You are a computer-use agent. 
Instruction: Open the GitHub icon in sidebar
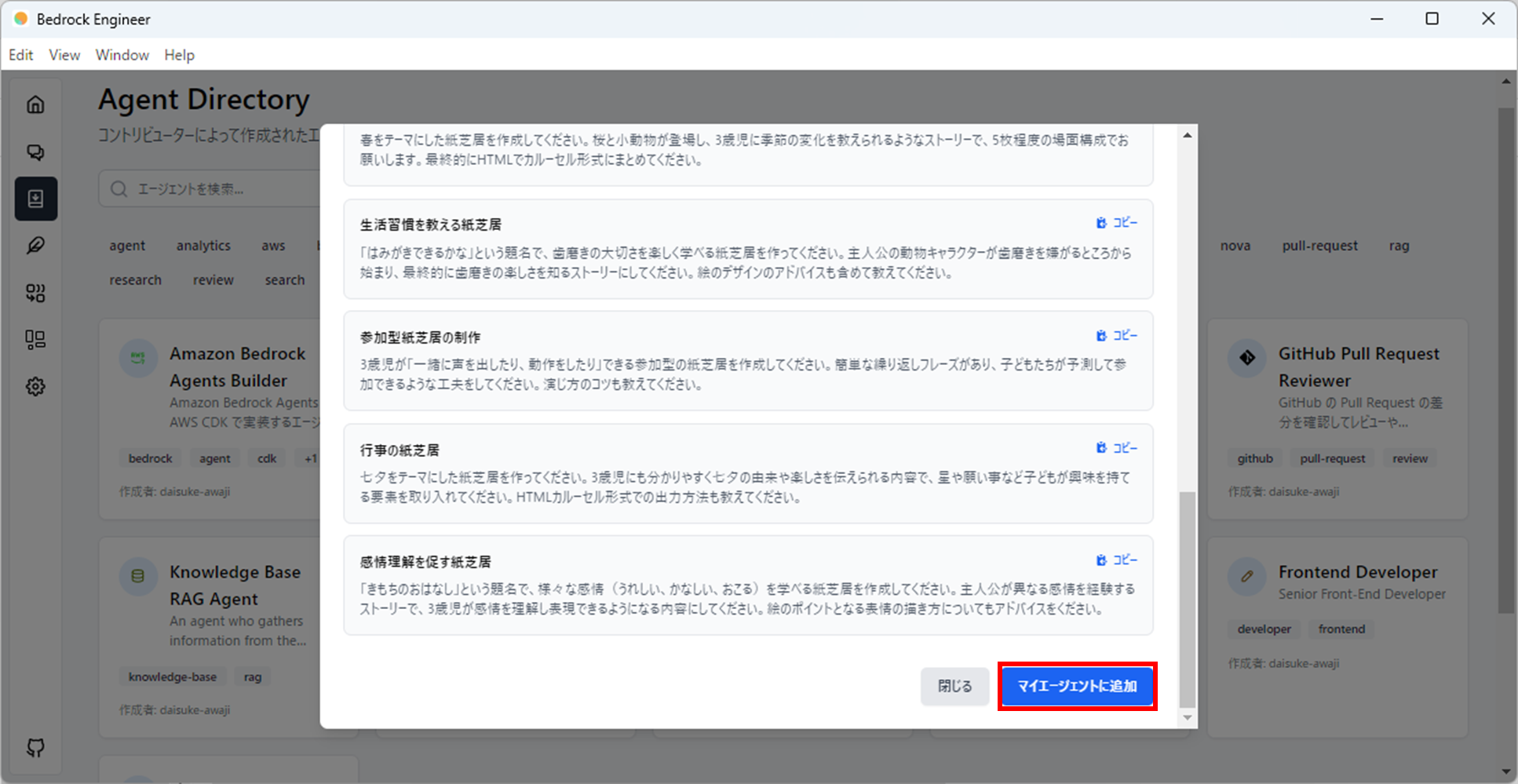pos(35,748)
